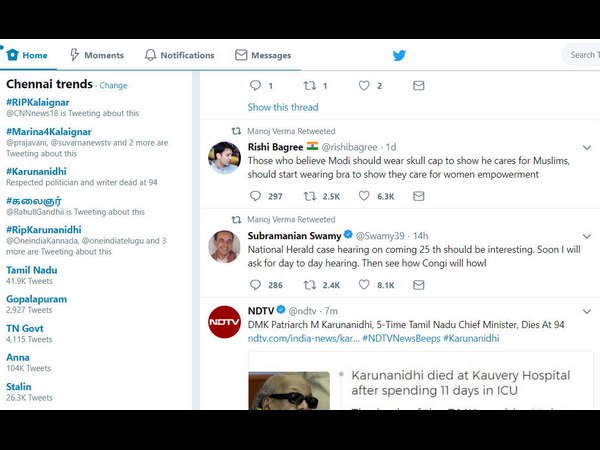Reply to the tweet with 1 reply
600x450 pixels.
pos(255,85)
